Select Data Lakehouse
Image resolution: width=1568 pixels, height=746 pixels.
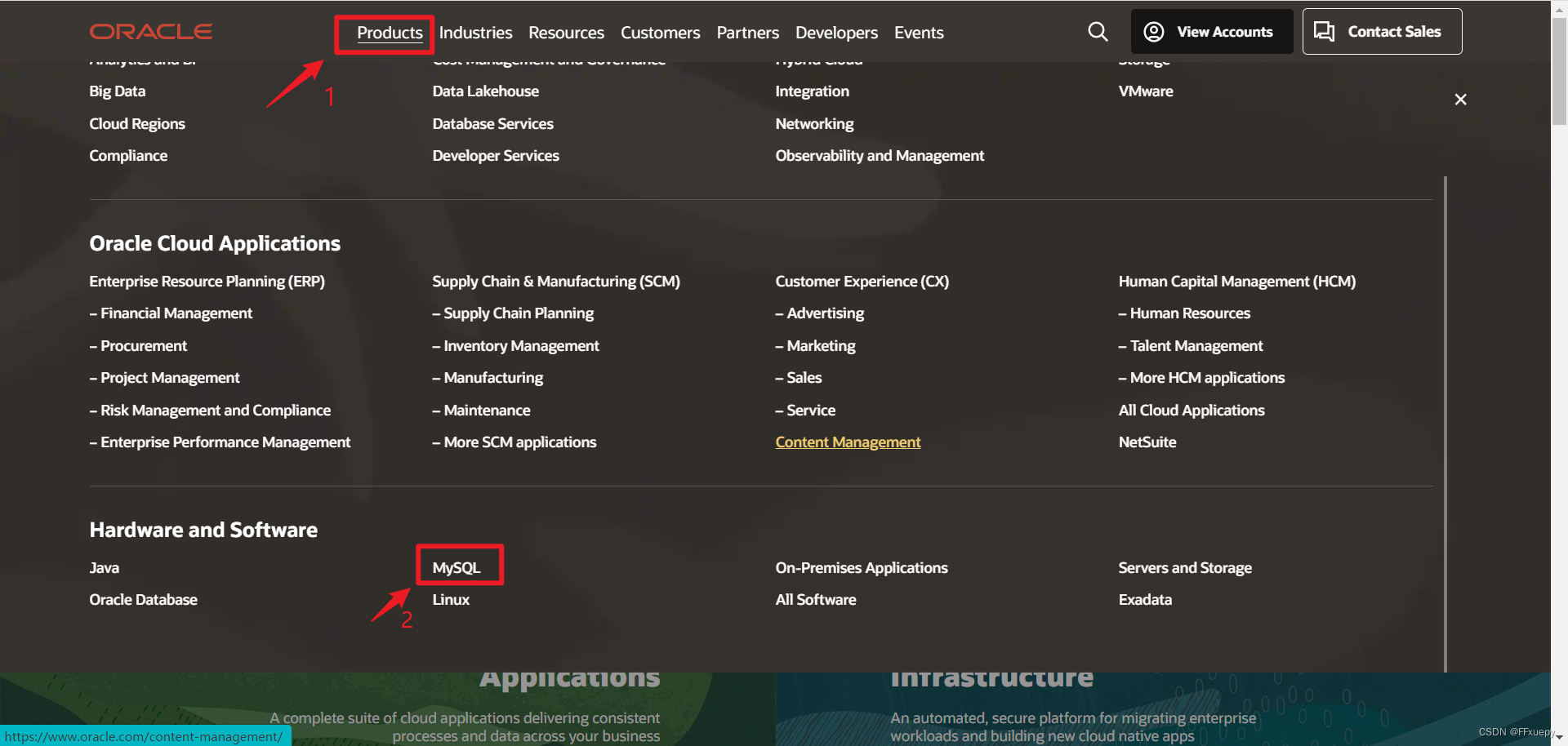[485, 91]
